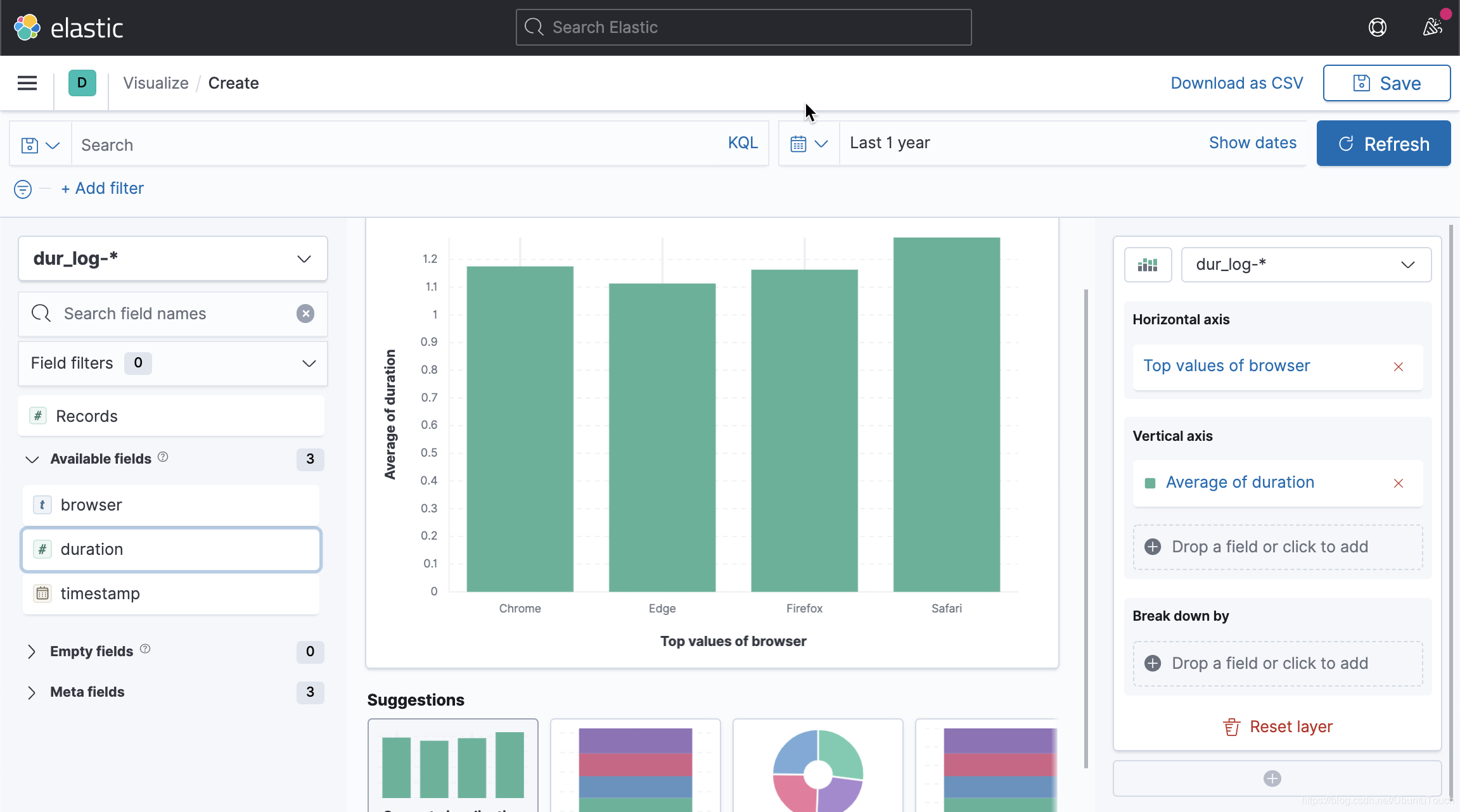1460x812 pixels.
Task: Click the hamburger menu icon
Action: click(x=27, y=83)
